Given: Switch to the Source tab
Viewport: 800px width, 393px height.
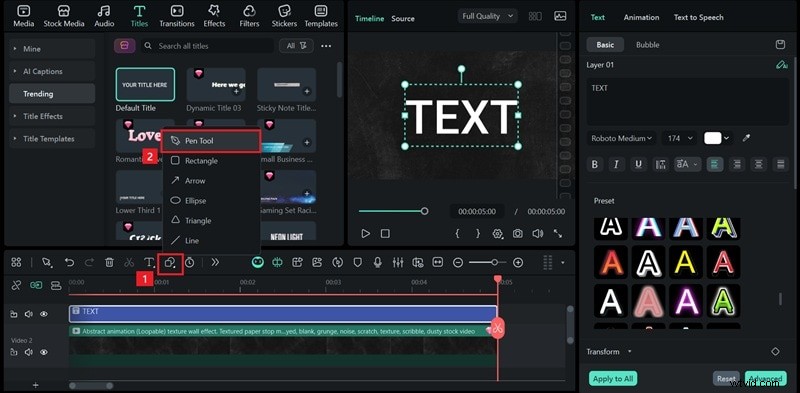Looking at the screenshot, I should pyautogui.click(x=403, y=18).
